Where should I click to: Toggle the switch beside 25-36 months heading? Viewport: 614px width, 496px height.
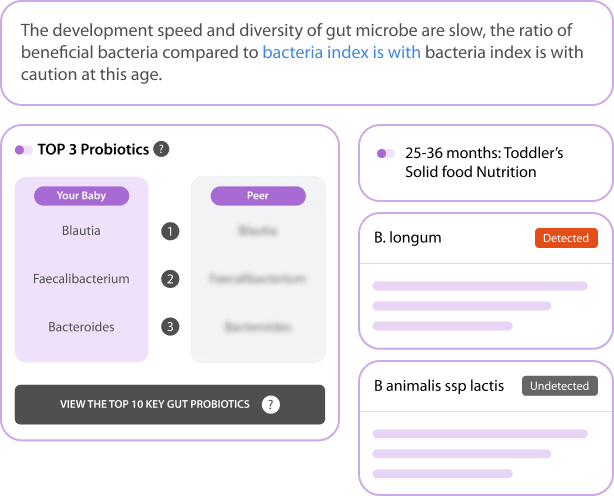[385, 154]
